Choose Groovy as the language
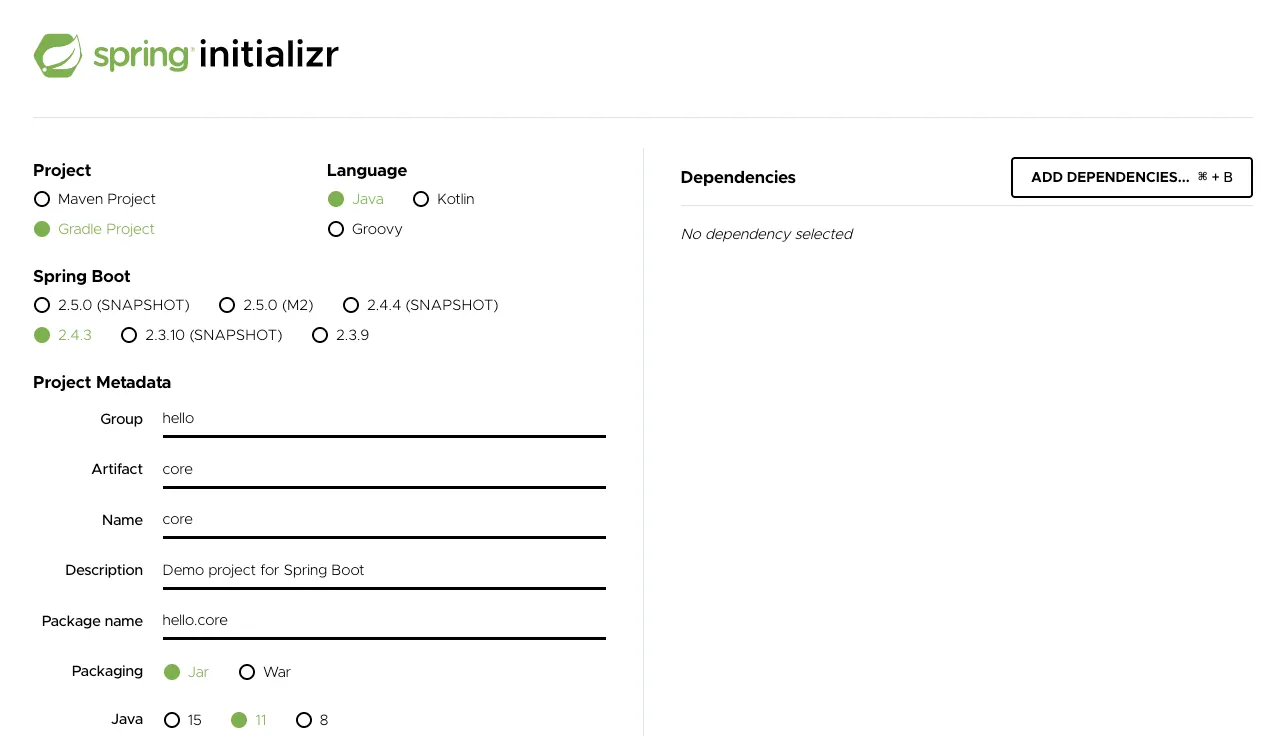Screen dimensions: 1285x736 [x=336, y=229]
